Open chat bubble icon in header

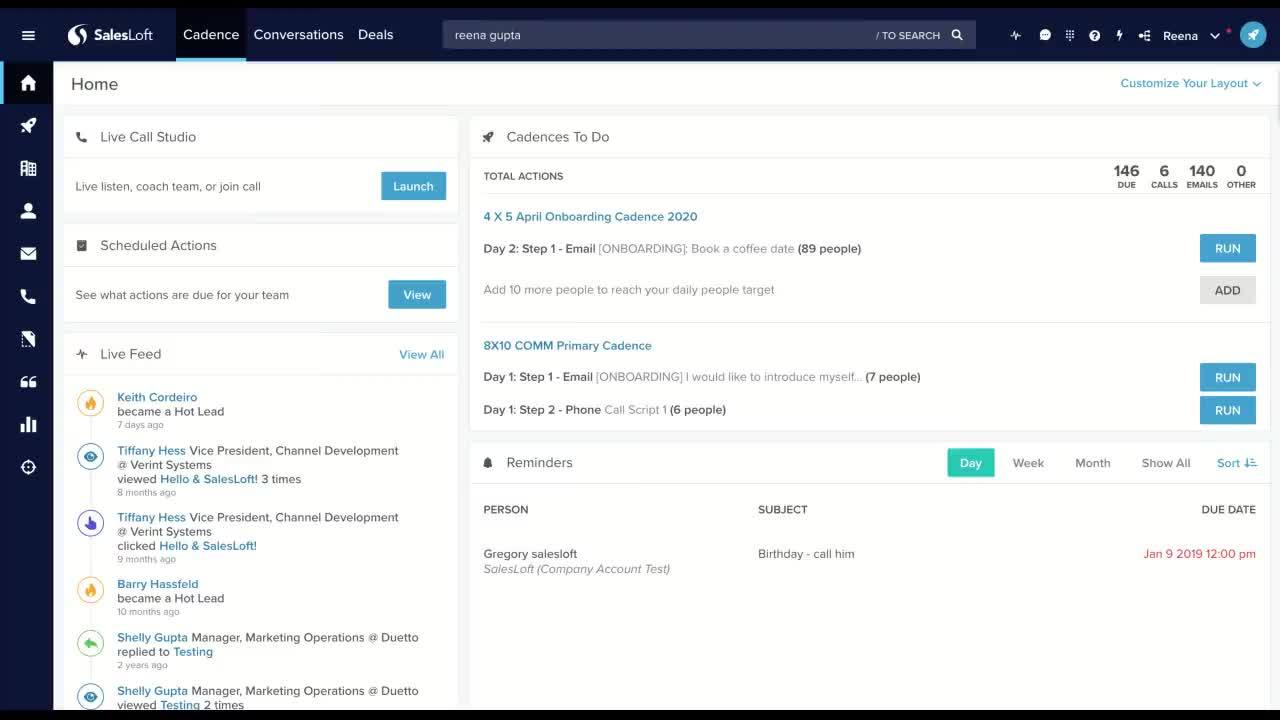[1045, 35]
